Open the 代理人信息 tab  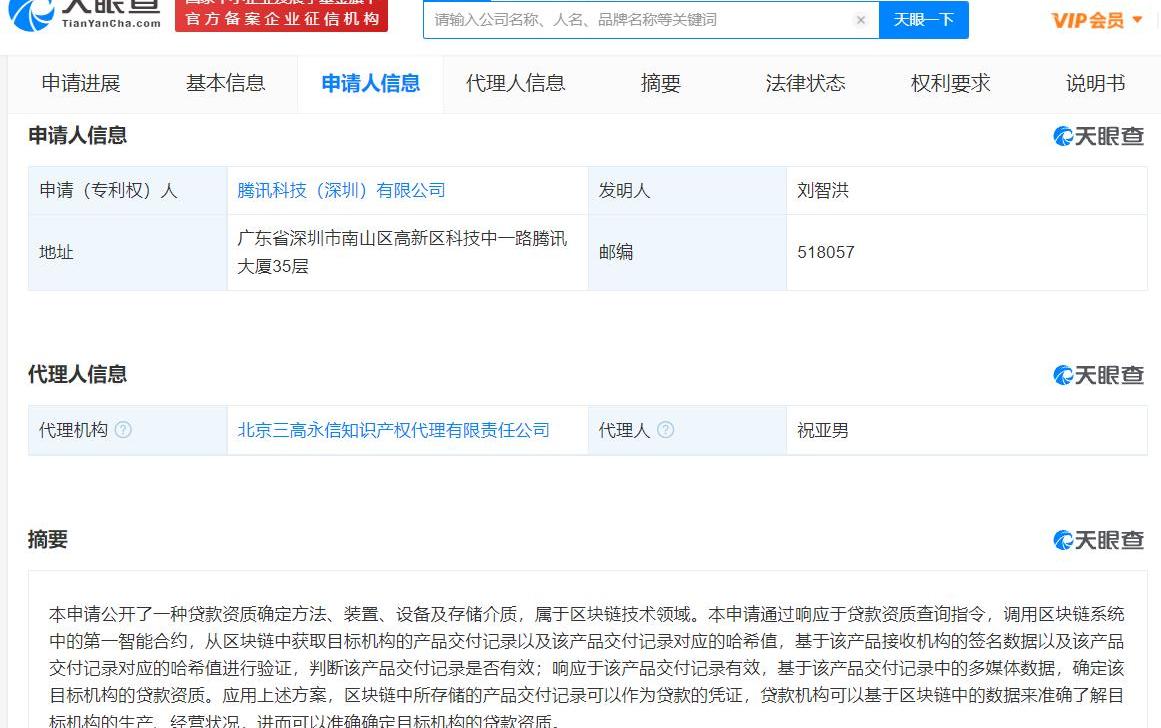[515, 84]
